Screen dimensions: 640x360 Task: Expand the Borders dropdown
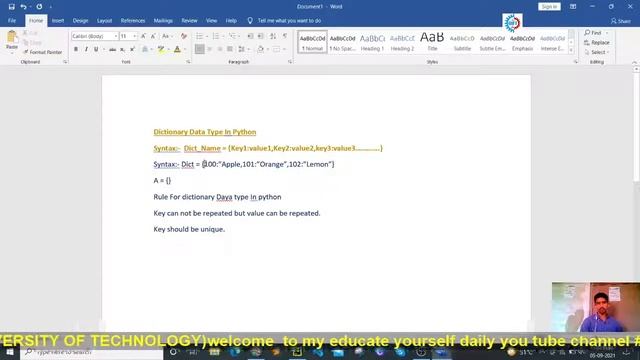[284, 49]
